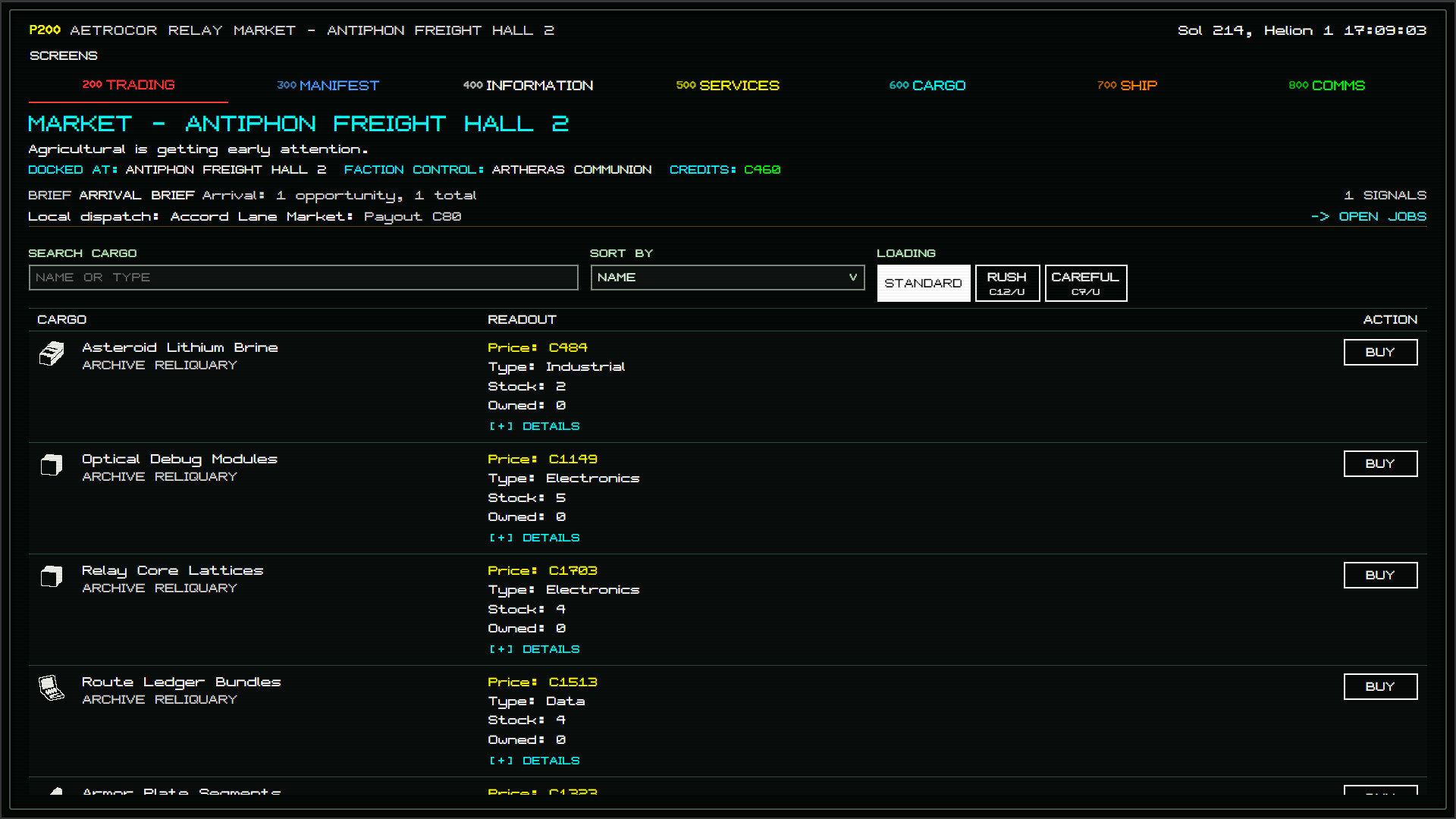This screenshot has width=1456, height=819.
Task: Follow the OPEN JOBS link
Action: coord(1369,217)
